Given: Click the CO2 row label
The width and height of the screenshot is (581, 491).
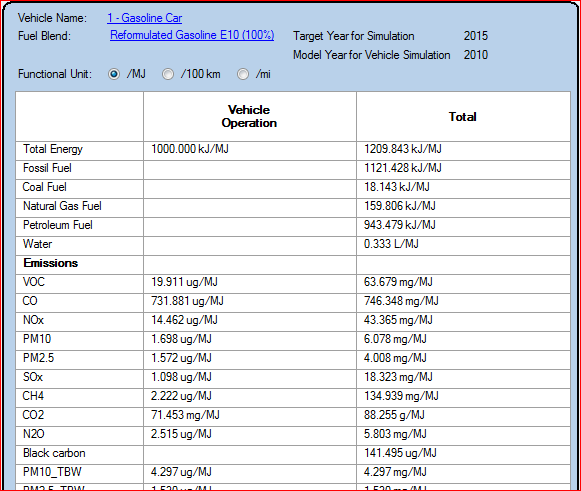Looking at the screenshot, I should [x=33, y=415].
